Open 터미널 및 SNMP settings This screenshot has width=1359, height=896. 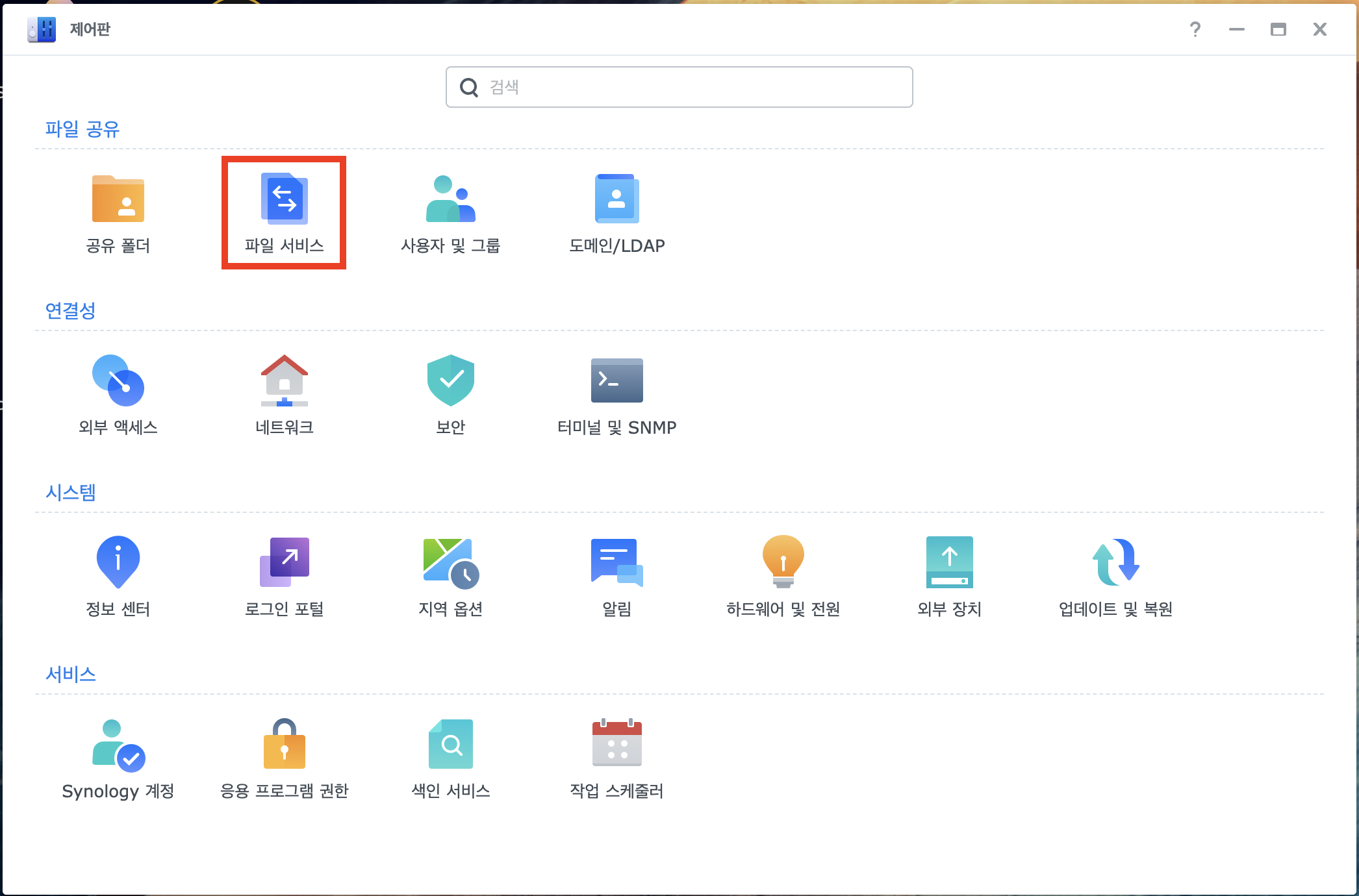616,382
